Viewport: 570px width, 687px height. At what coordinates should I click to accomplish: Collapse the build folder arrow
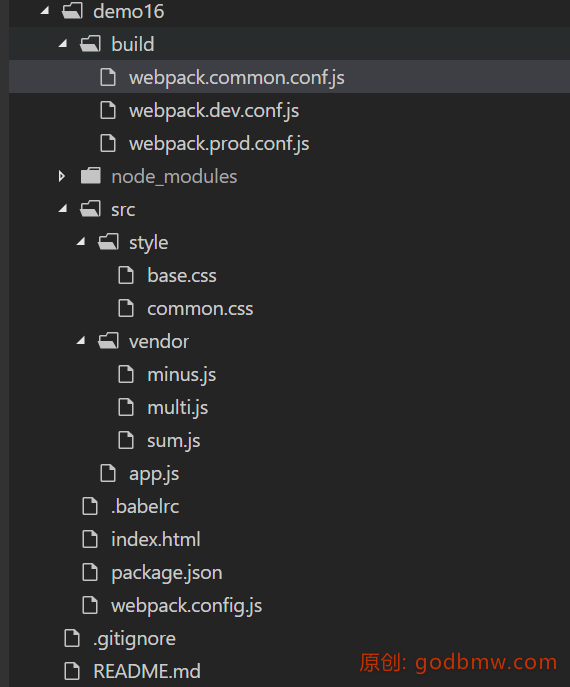63,44
